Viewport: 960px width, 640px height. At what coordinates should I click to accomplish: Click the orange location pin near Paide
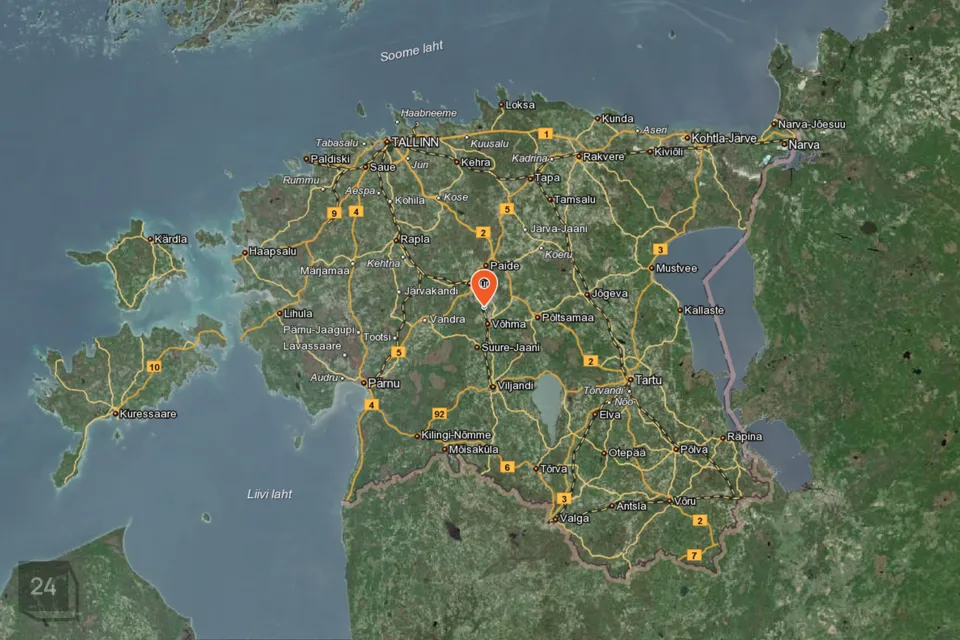(x=484, y=288)
